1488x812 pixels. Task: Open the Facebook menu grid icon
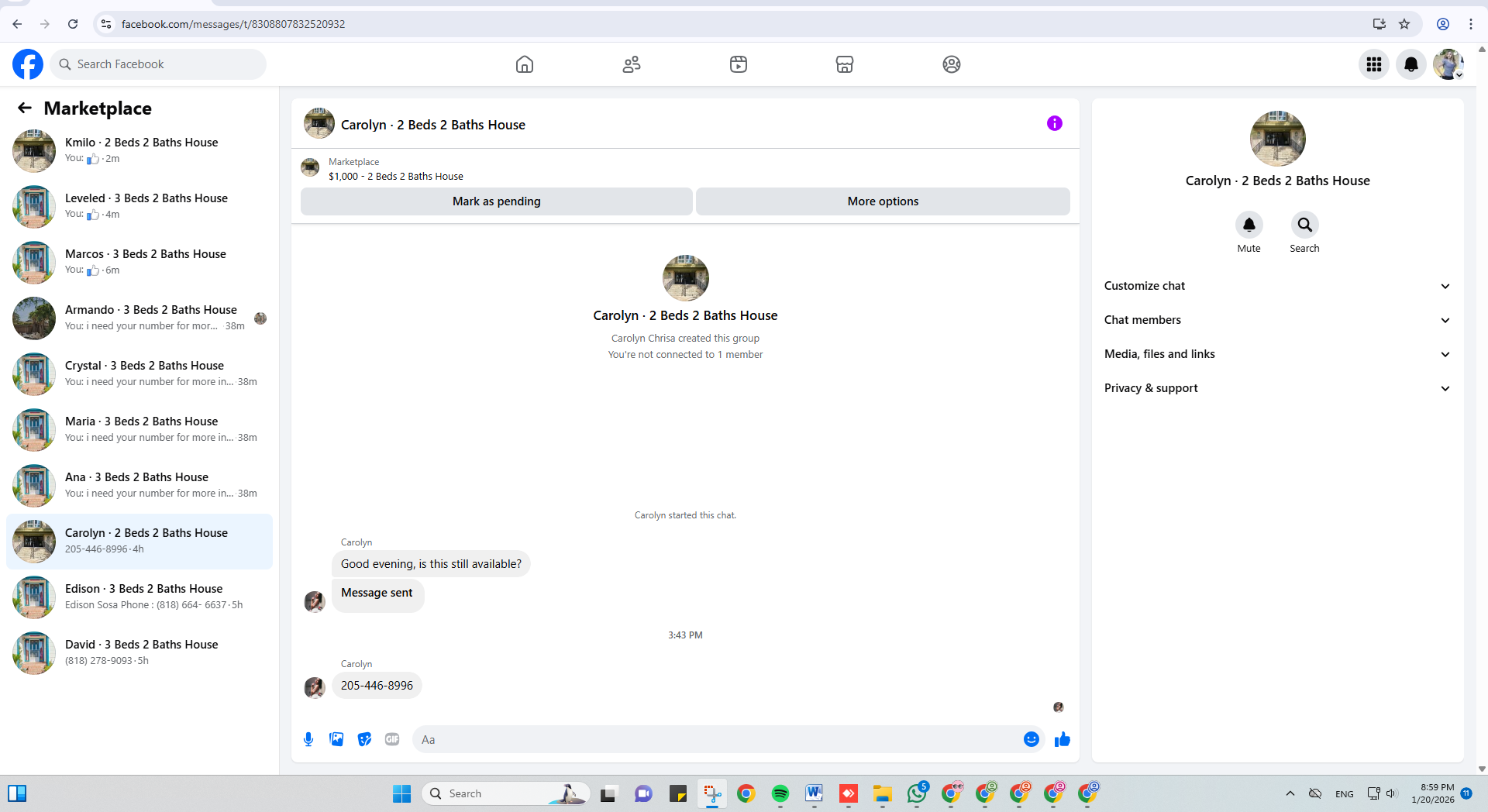(x=1374, y=64)
